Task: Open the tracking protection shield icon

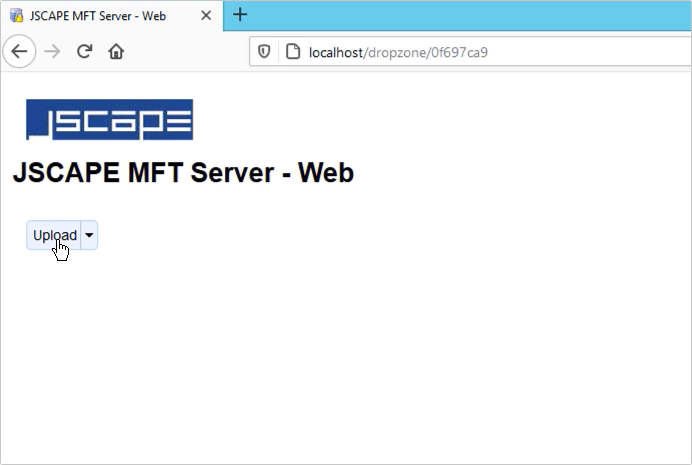Action: click(x=265, y=51)
